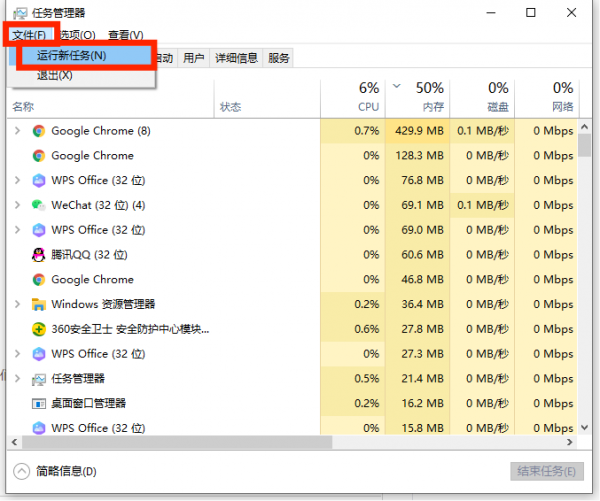Viewport: 600px width, 501px height.
Task: Switch to the 用户 tab
Action: [x=193, y=58]
